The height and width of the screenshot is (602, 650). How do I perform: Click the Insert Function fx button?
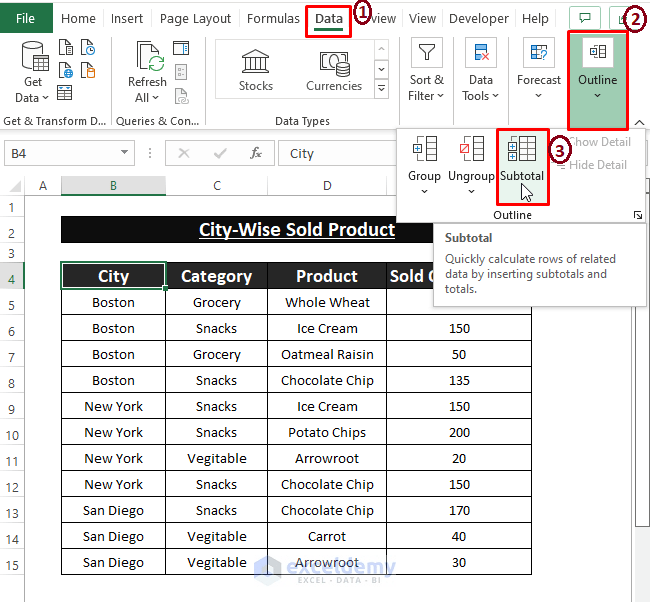(256, 153)
